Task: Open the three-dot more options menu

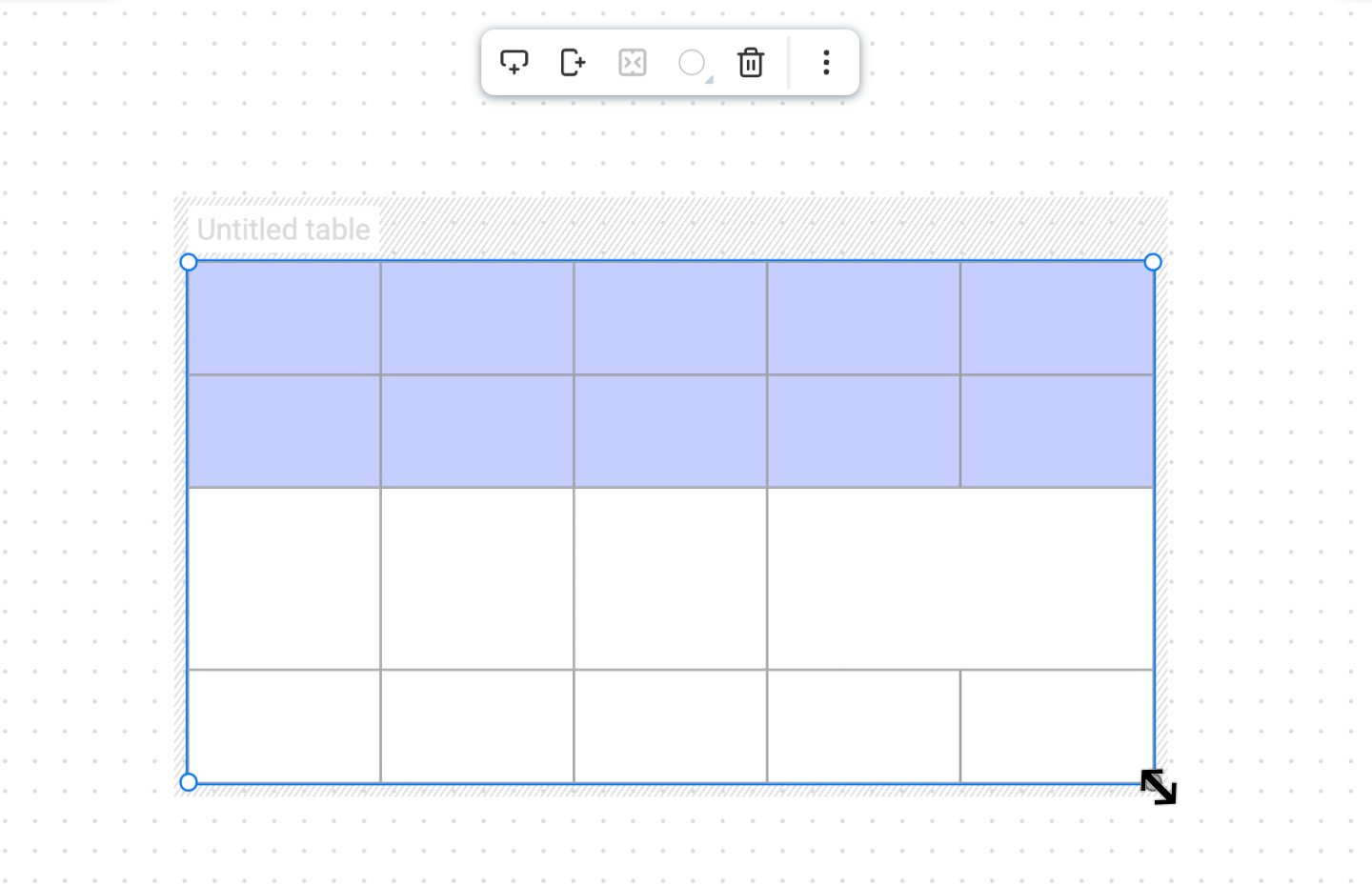Action: coord(826,63)
